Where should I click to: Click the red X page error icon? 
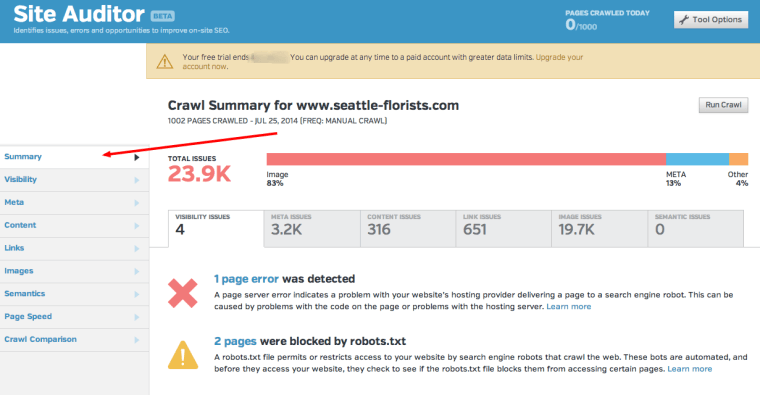point(183,293)
